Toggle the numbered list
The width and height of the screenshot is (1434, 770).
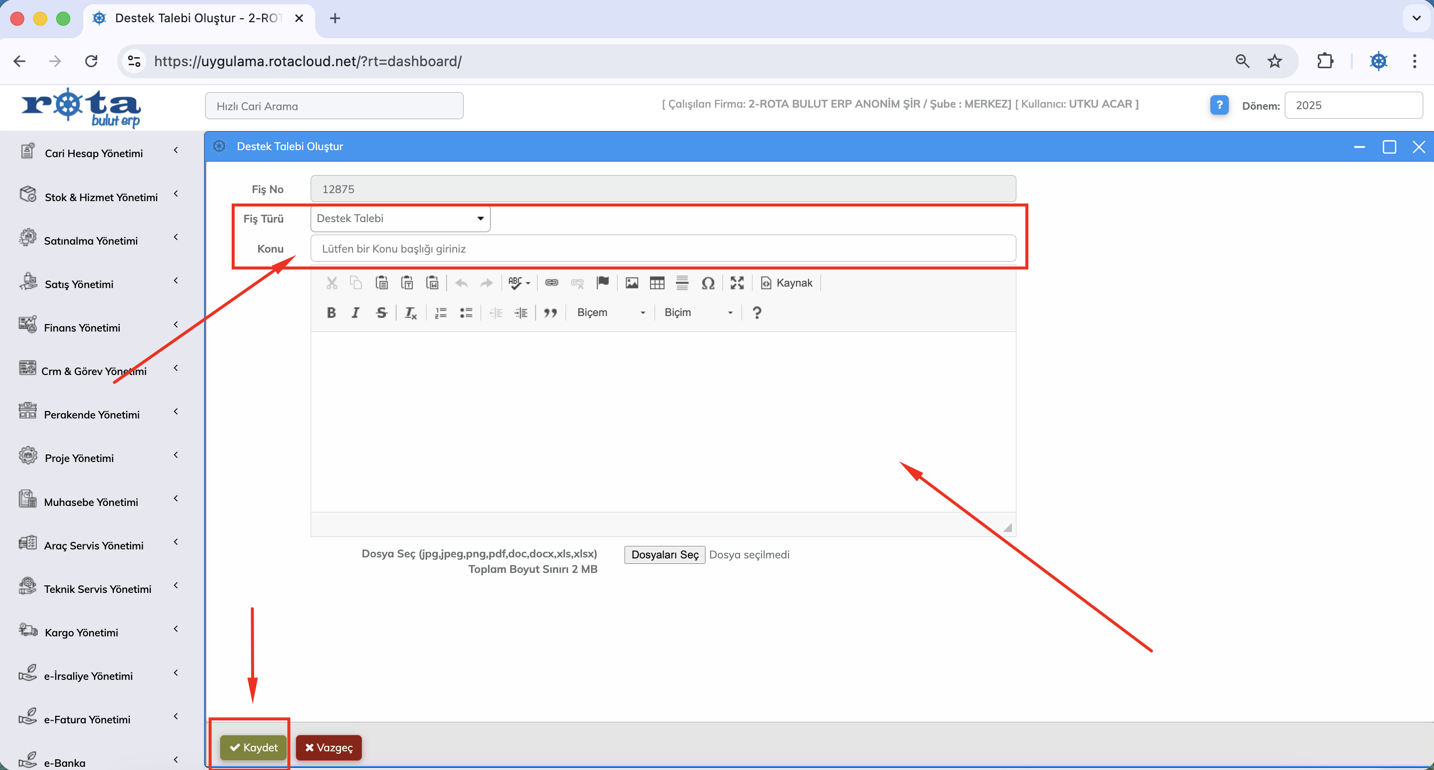coord(440,313)
